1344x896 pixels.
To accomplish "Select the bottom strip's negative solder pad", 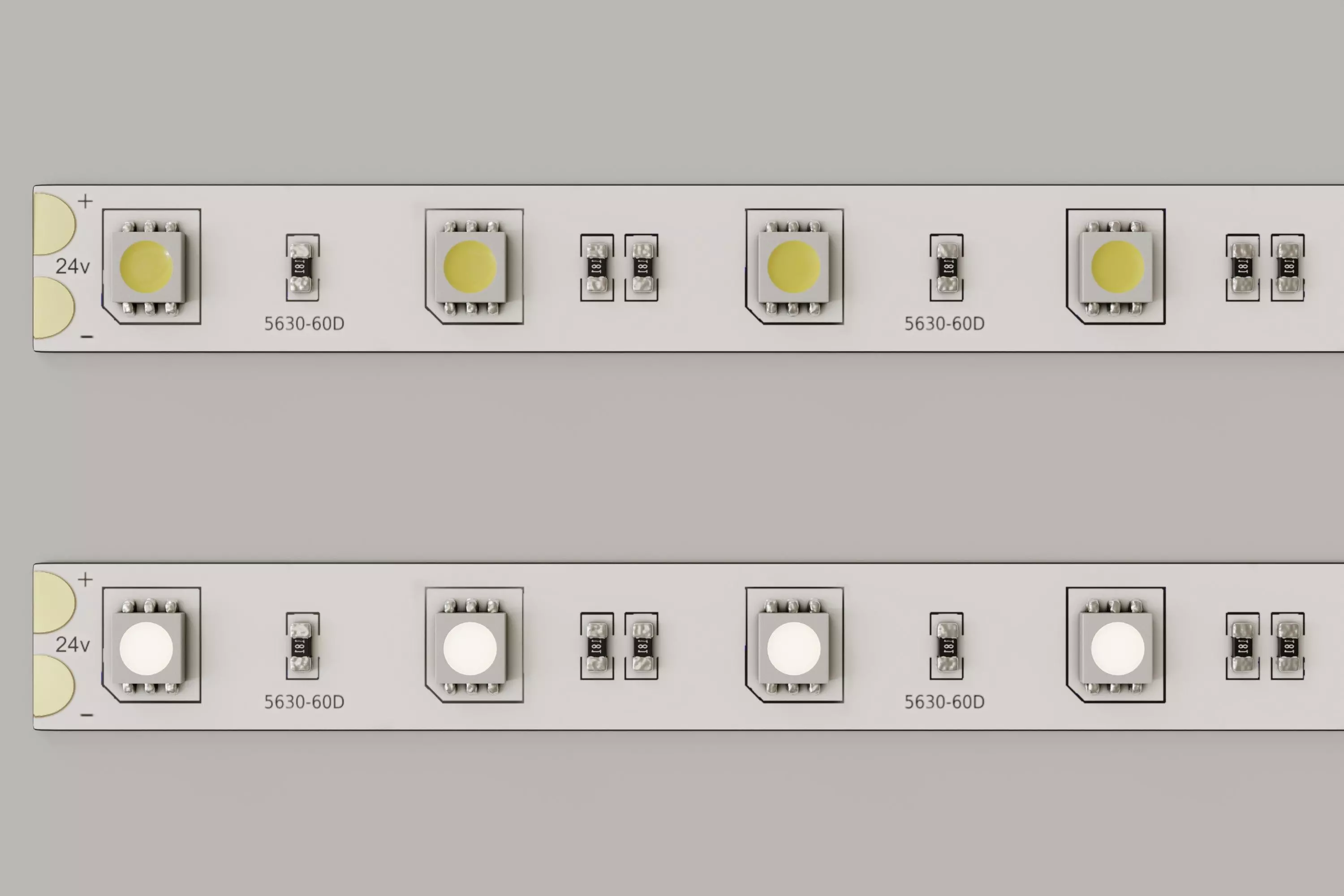I will pyautogui.click(x=54, y=686).
